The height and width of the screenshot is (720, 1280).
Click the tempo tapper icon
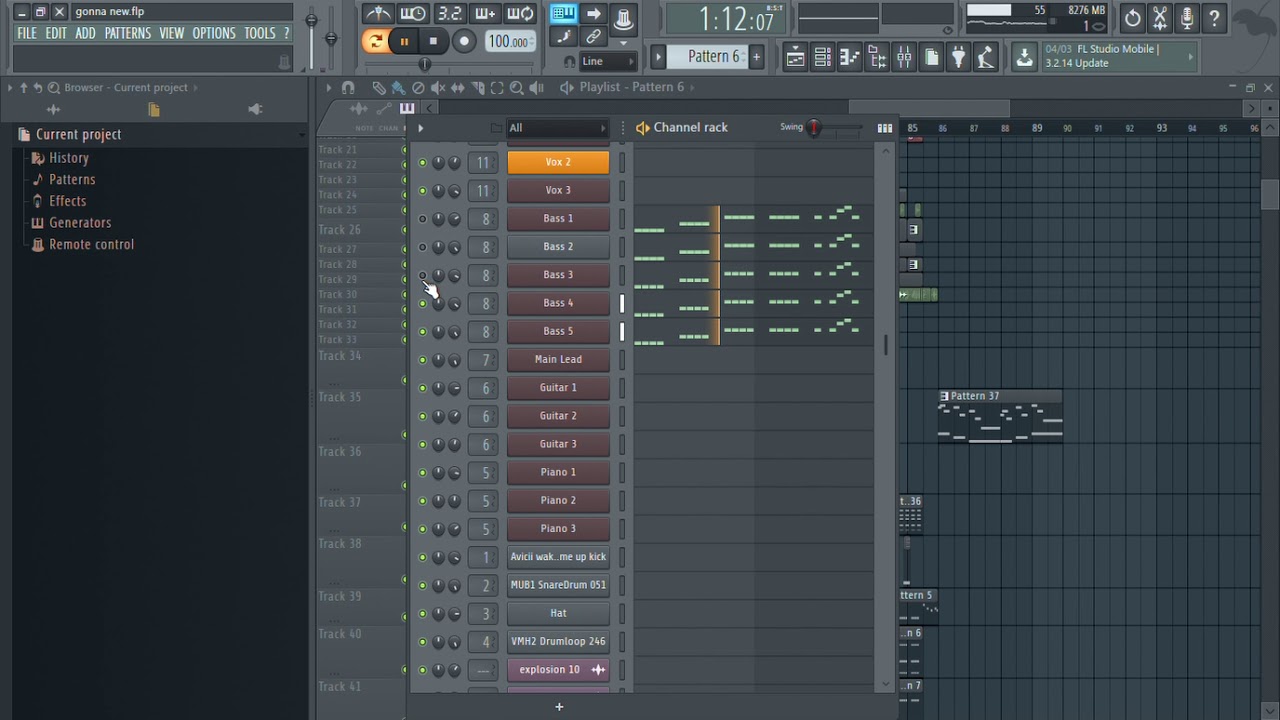coord(985,57)
